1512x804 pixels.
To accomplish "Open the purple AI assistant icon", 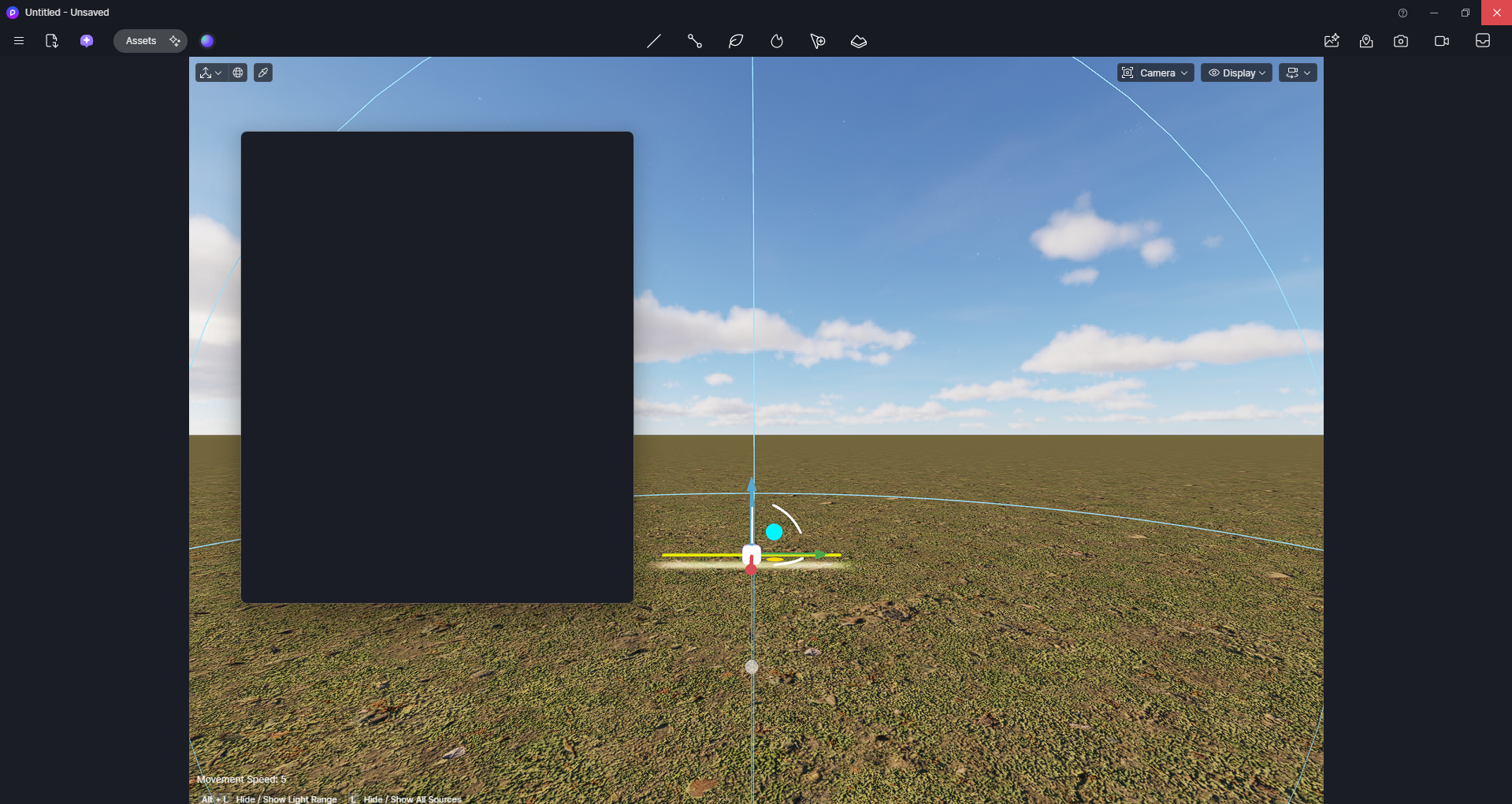I will pos(87,41).
